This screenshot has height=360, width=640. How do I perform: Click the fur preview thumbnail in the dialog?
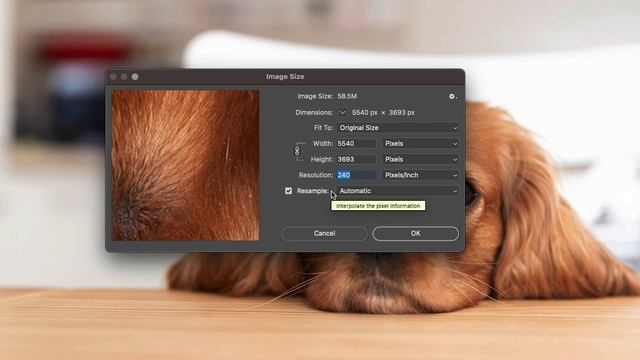click(185, 165)
